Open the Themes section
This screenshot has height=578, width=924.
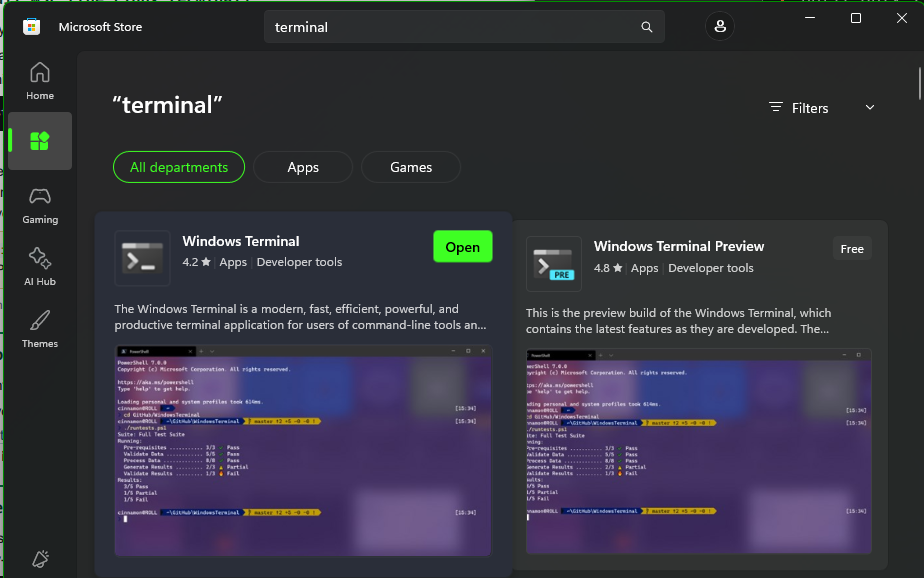point(40,329)
